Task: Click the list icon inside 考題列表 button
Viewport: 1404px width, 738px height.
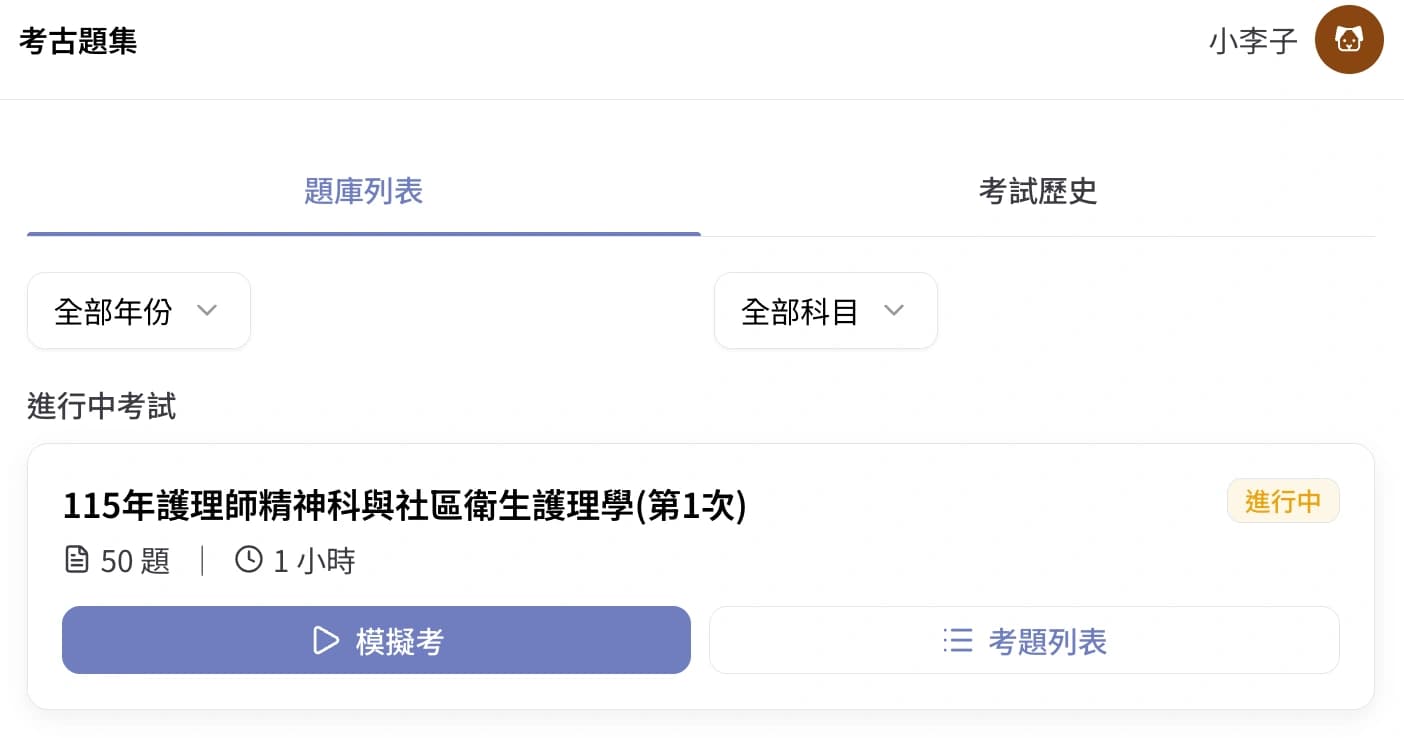Action: click(958, 641)
